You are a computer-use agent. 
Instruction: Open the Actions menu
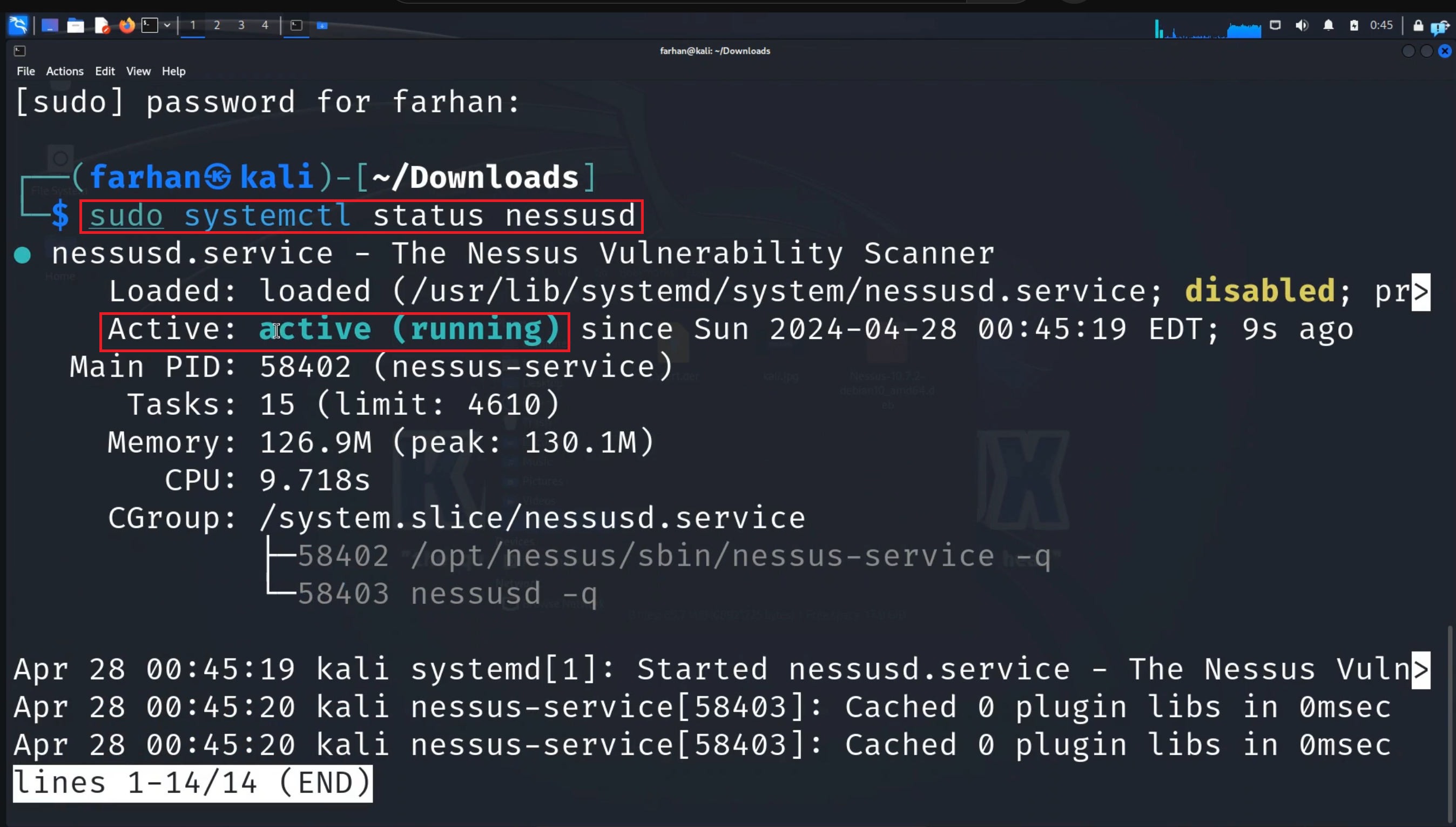(x=65, y=71)
